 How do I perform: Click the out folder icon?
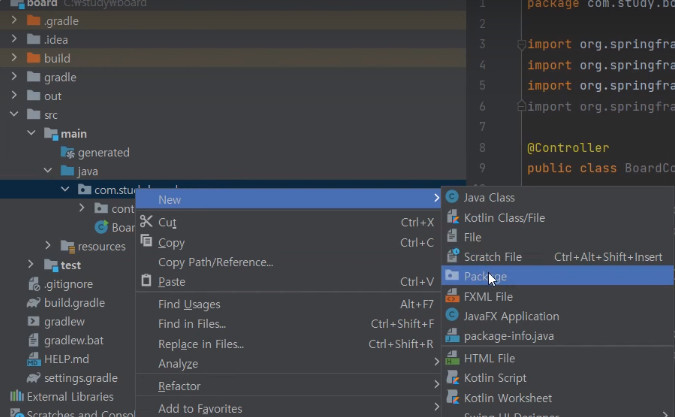point(34,96)
